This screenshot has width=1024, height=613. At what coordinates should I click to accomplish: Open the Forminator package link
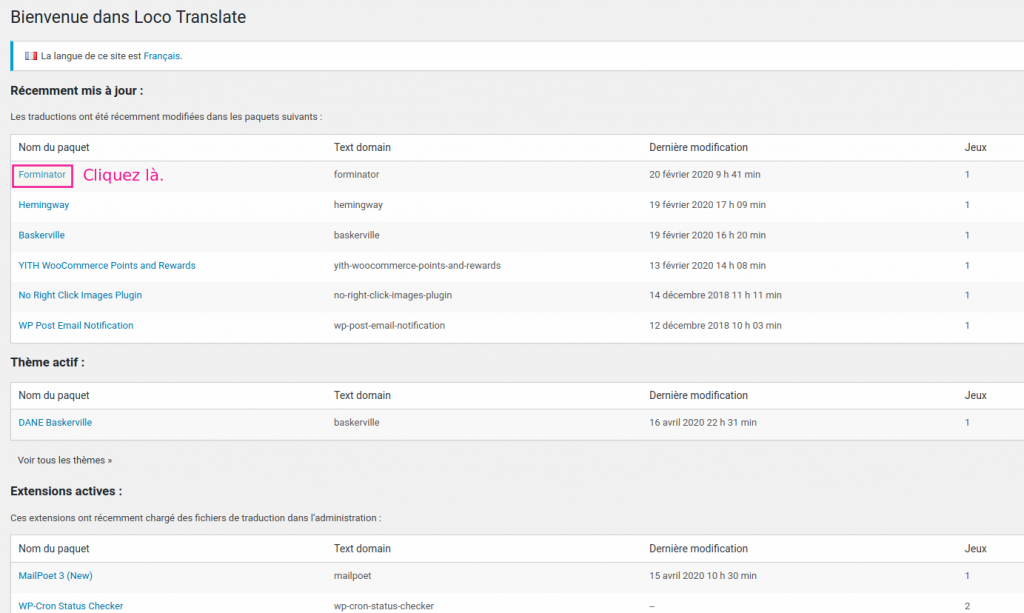[42, 174]
